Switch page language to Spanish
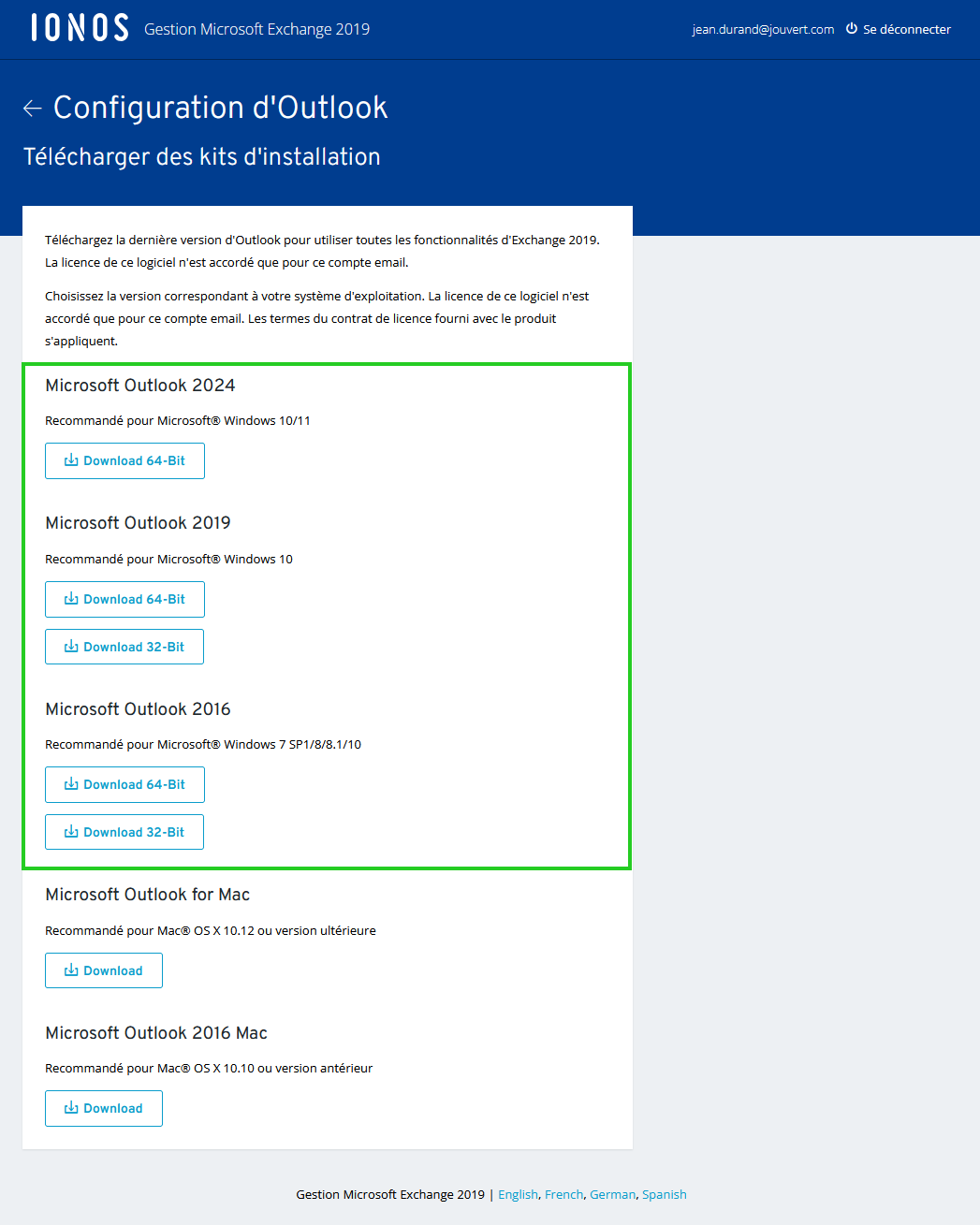980x1225 pixels. (664, 1194)
